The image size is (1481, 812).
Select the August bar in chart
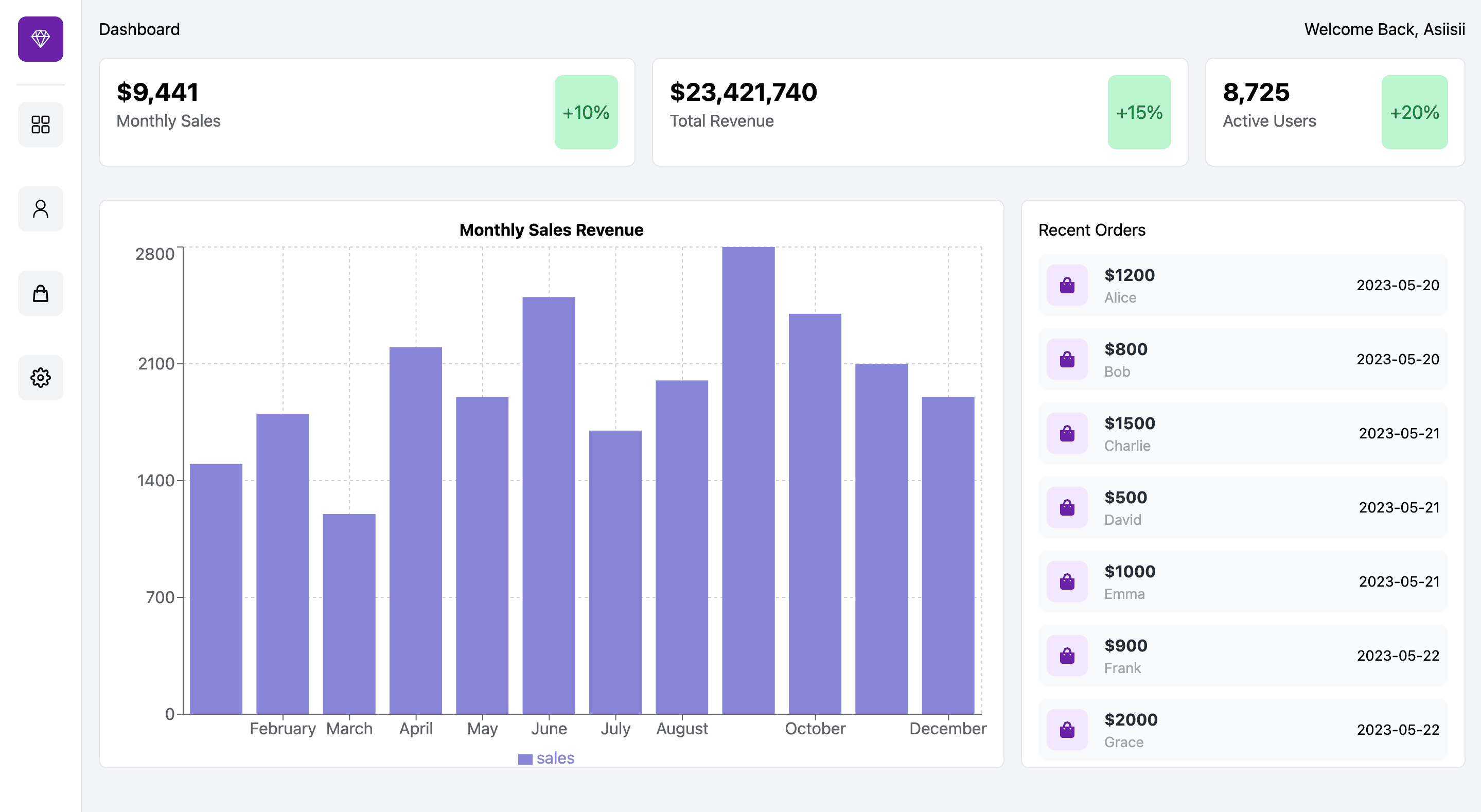click(682, 548)
